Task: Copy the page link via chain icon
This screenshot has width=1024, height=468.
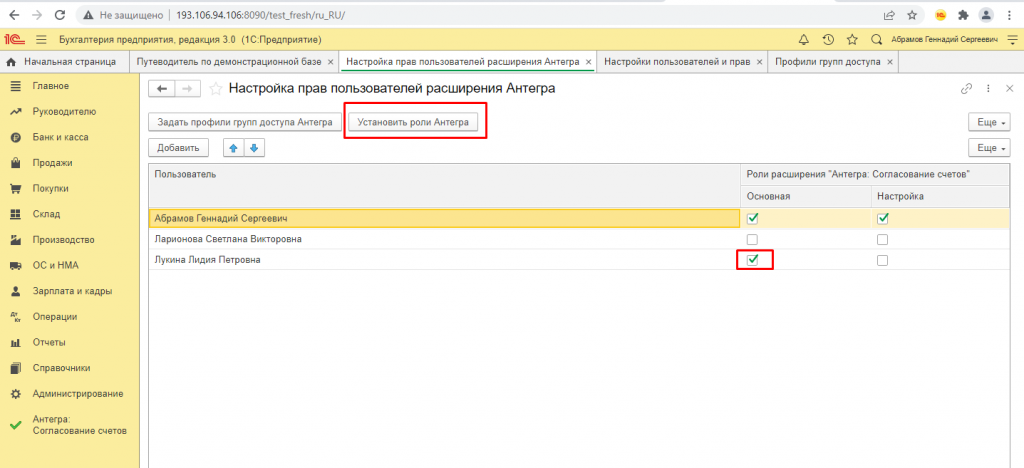Action: [966, 89]
